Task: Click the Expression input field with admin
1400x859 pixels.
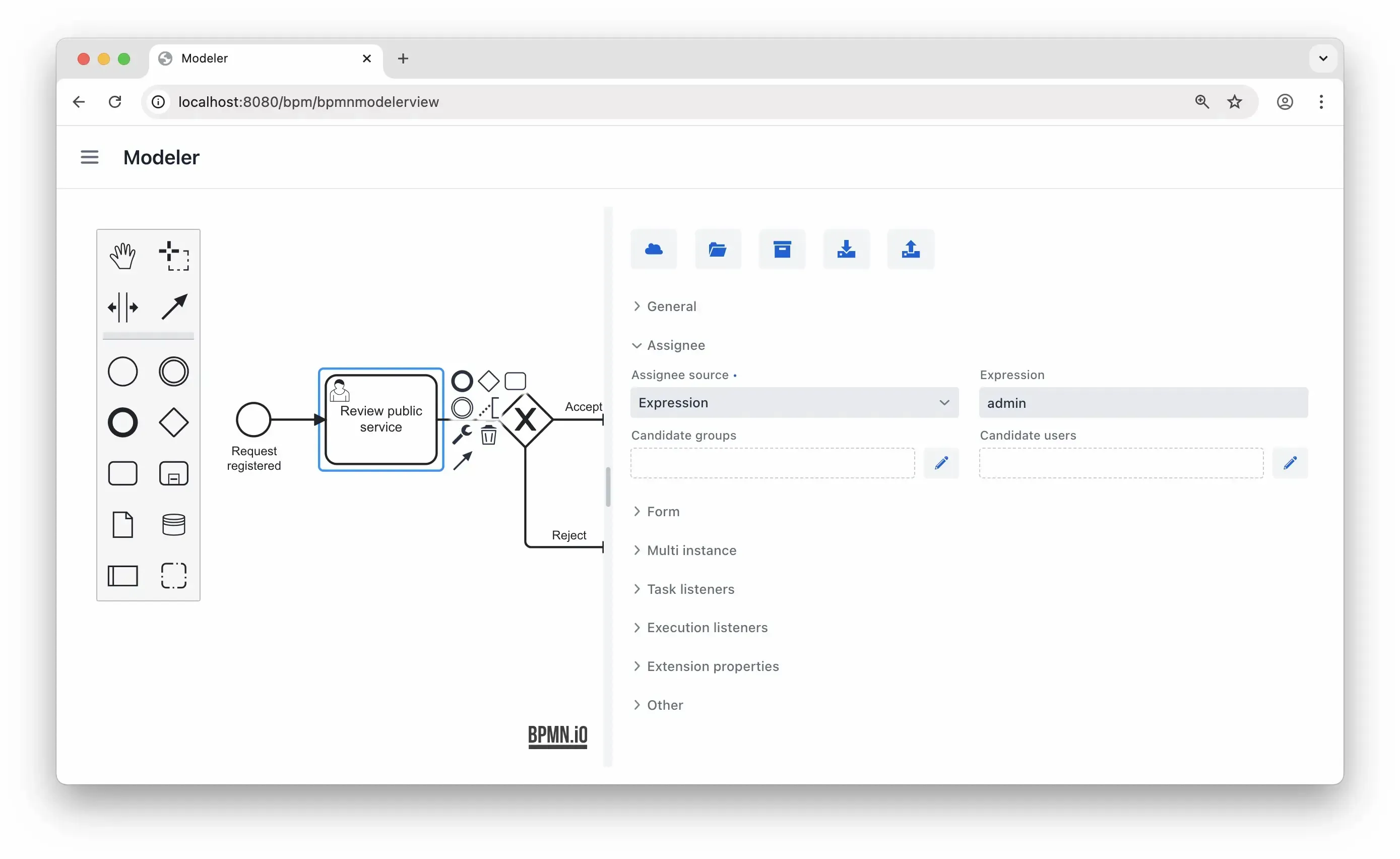Action: click(1142, 402)
